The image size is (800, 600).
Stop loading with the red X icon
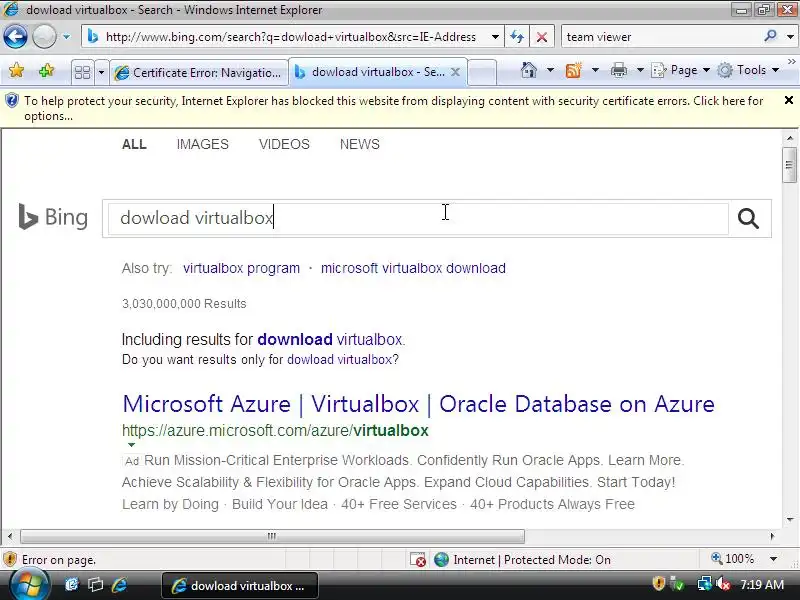(x=542, y=37)
